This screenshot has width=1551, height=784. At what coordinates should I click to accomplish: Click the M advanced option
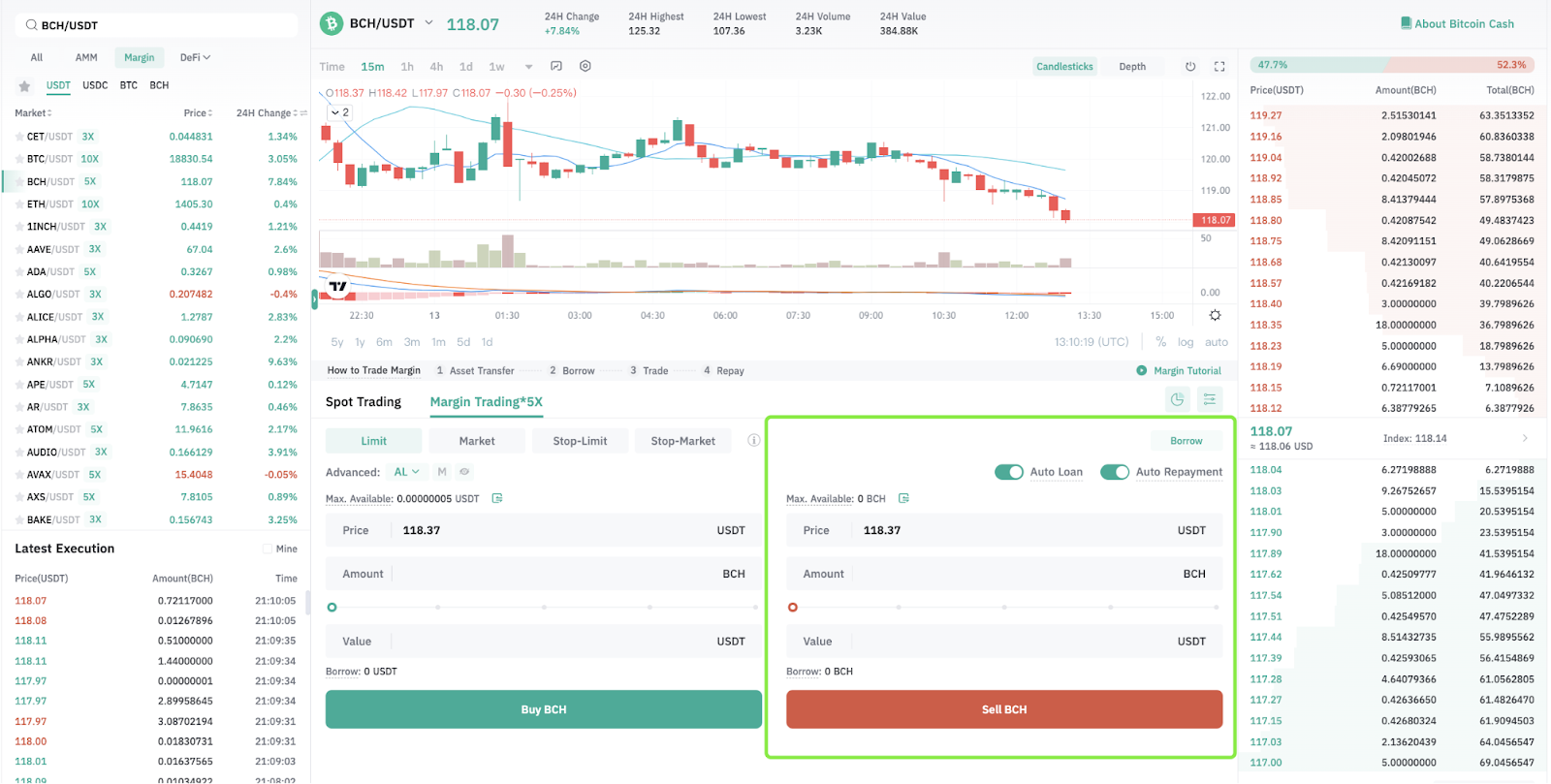442,472
